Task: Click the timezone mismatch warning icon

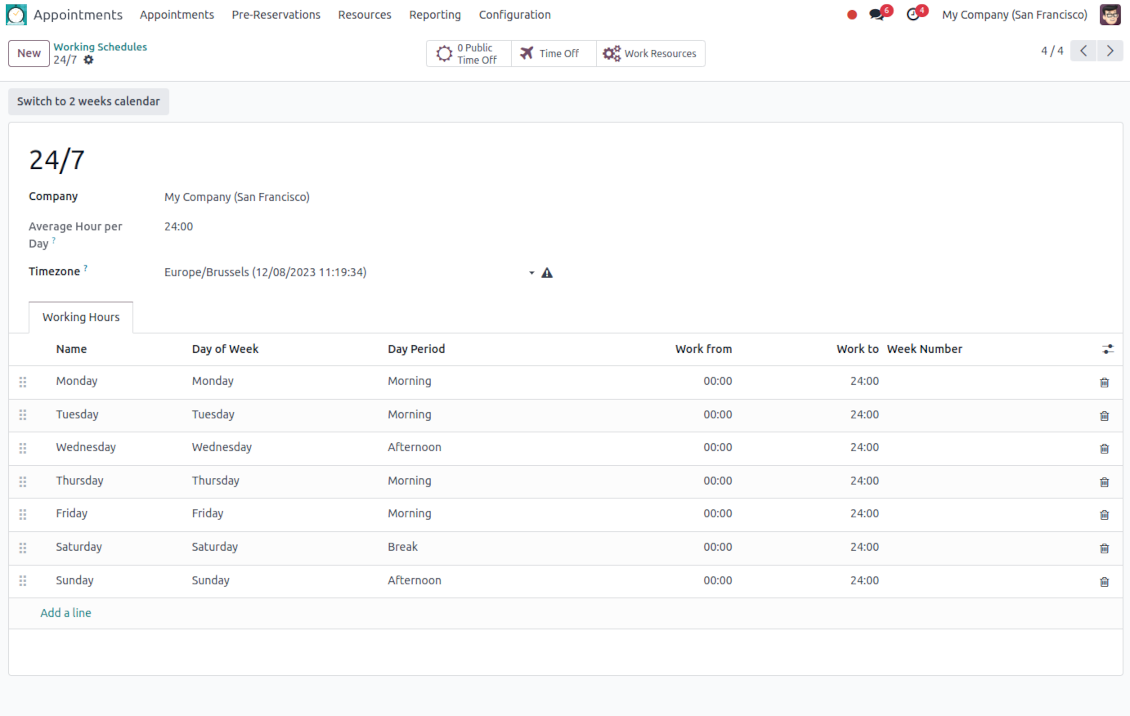Action: (547, 273)
